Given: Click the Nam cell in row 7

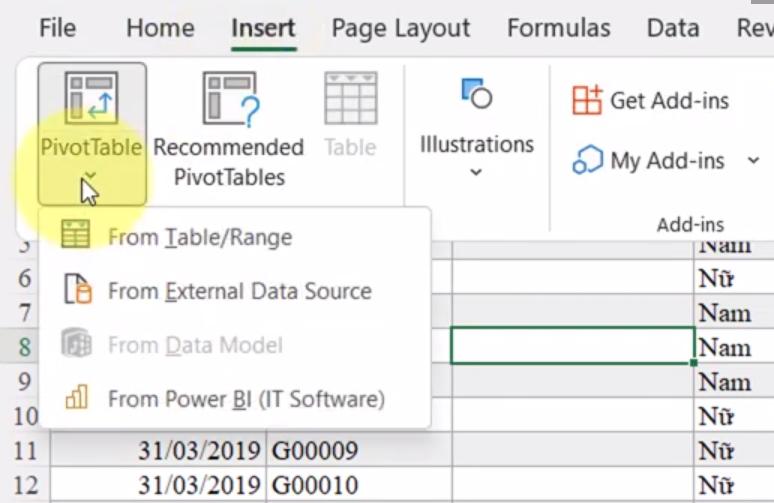Looking at the screenshot, I should pos(734,313).
